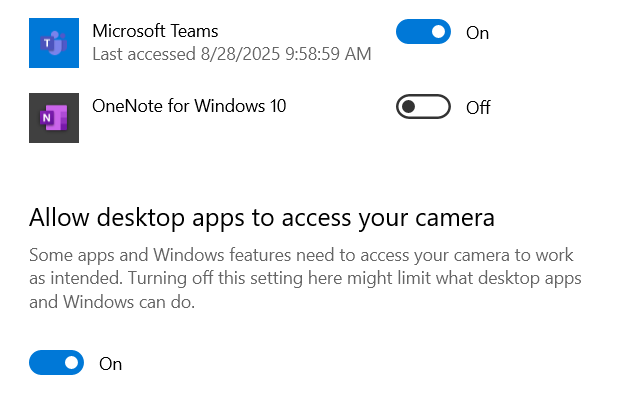618x395 pixels.
Task: Click the OneNote for Windows 10 icon
Action: [x=54, y=118]
